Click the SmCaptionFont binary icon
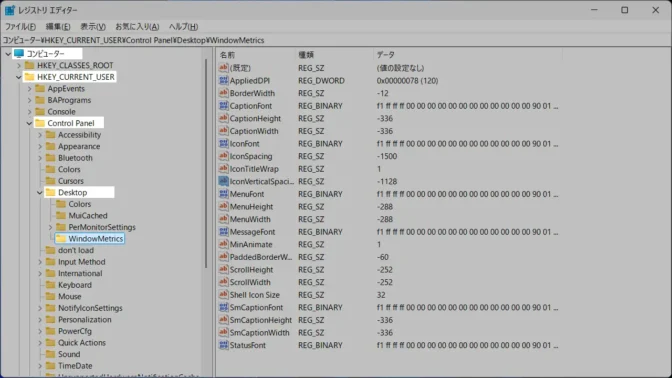The width and height of the screenshot is (672, 378). [223, 307]
